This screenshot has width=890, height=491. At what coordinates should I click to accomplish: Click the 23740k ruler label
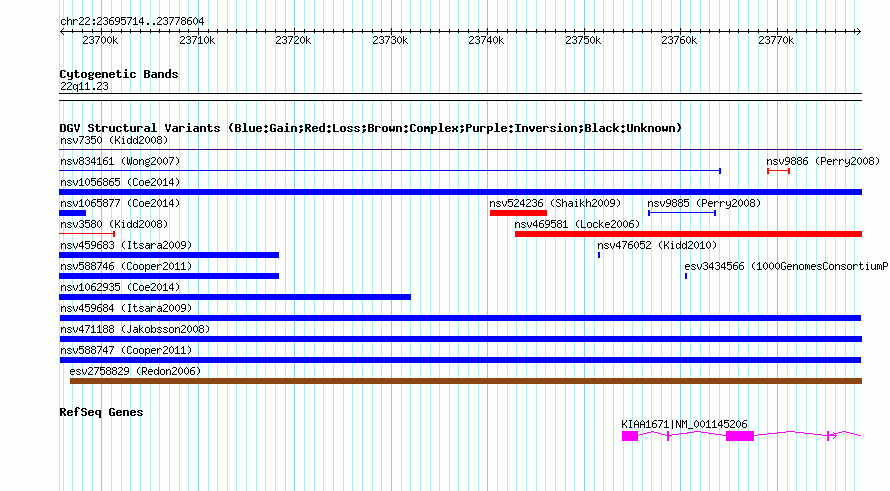(486, 40)
